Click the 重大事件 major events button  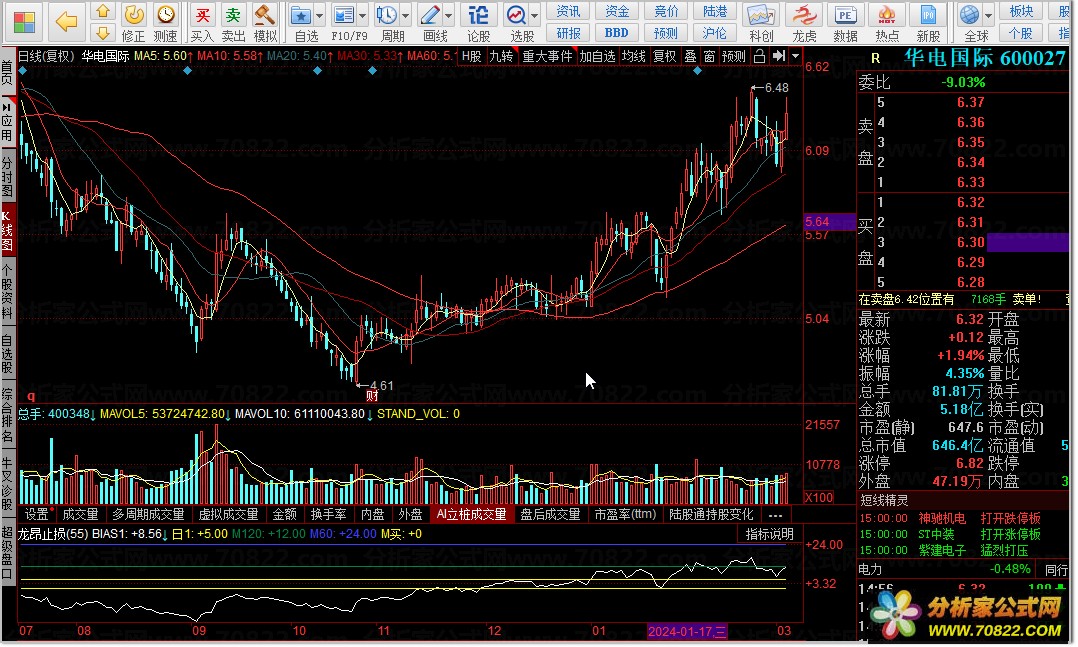547,56
